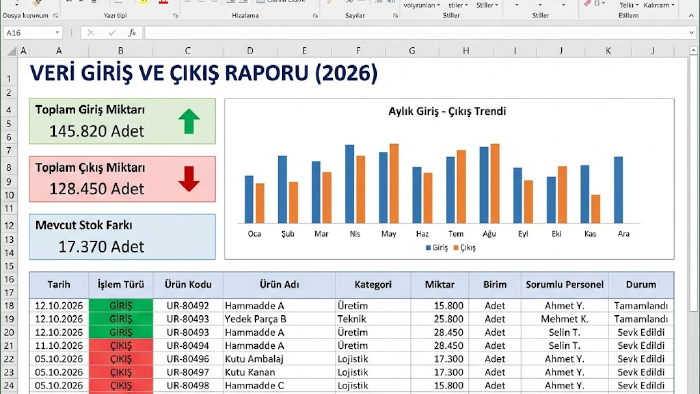The image size is (700, 394).
Task: Click the Giriş legend entry in the chart
Action: pyautogui.click(x=437, y=248)
